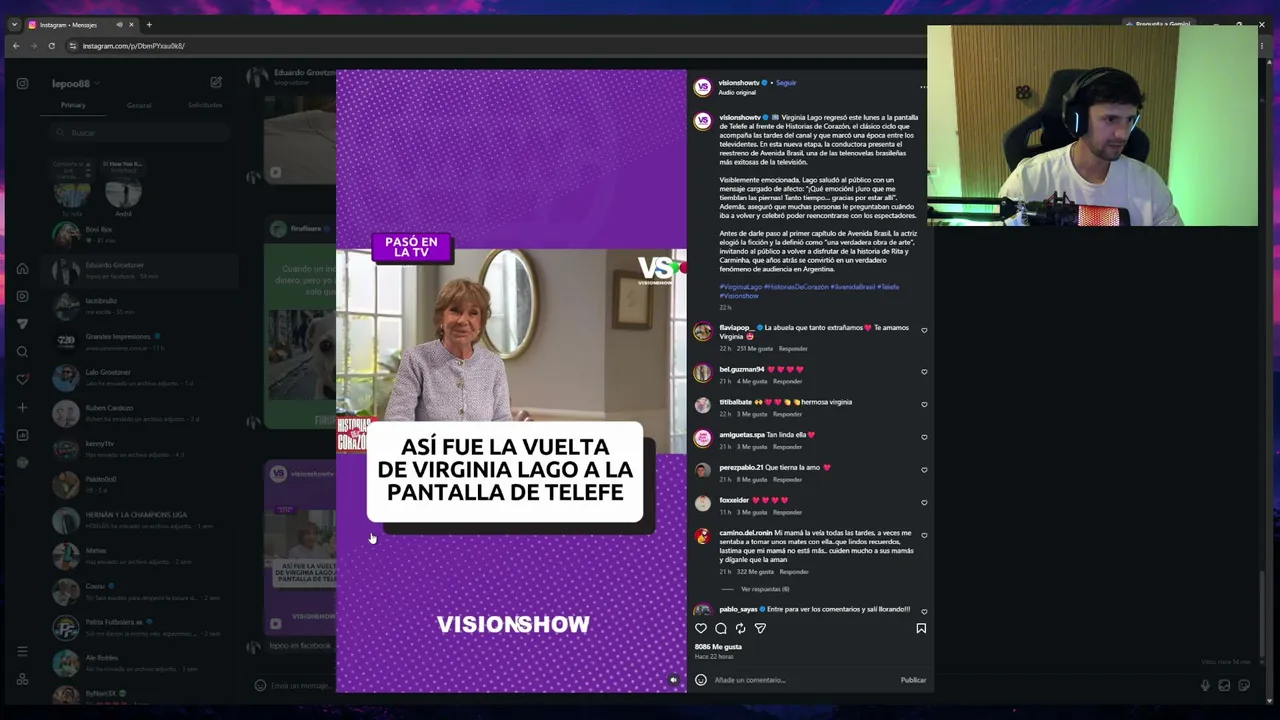Like amiguetas.spa's comment
This screenshot has width=1280, height=720.
click(x=924, y=437)
